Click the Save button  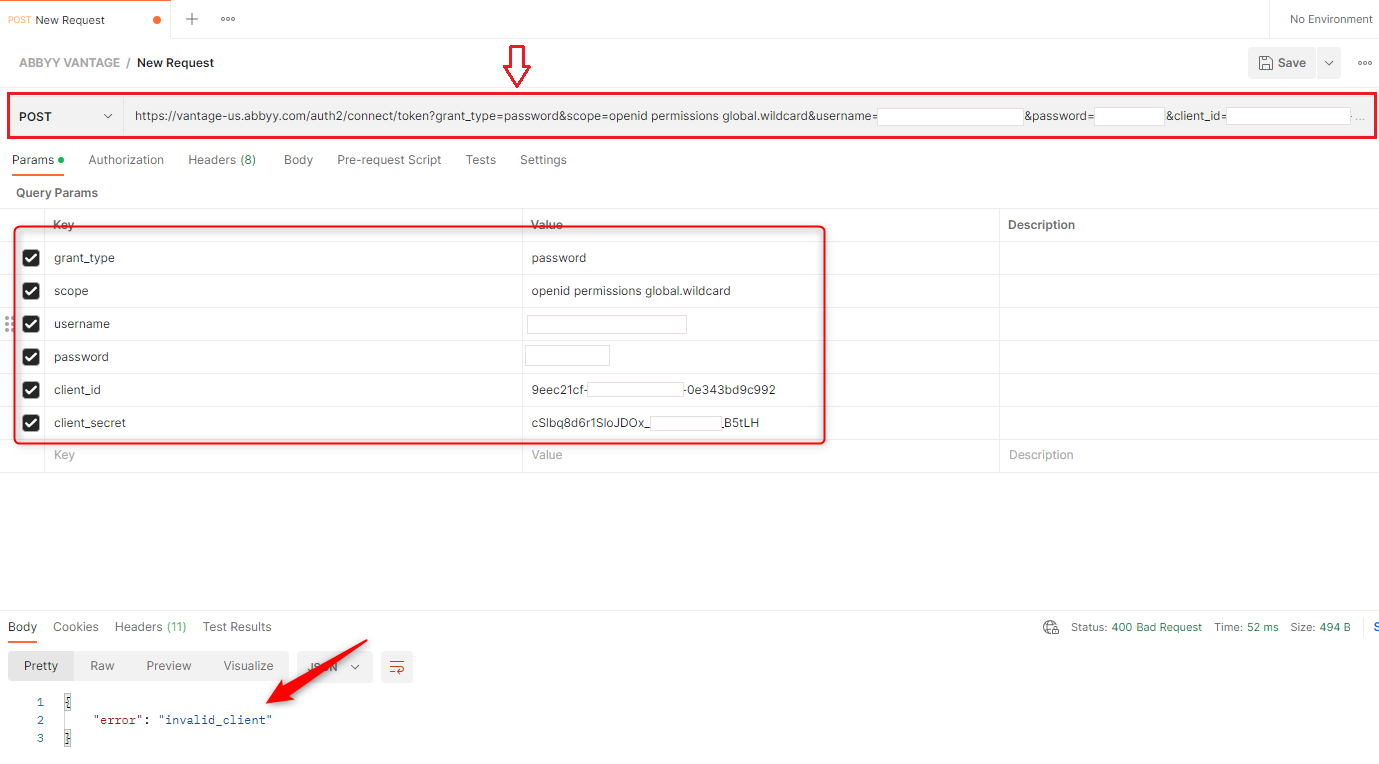click(x=1282, y=63)
